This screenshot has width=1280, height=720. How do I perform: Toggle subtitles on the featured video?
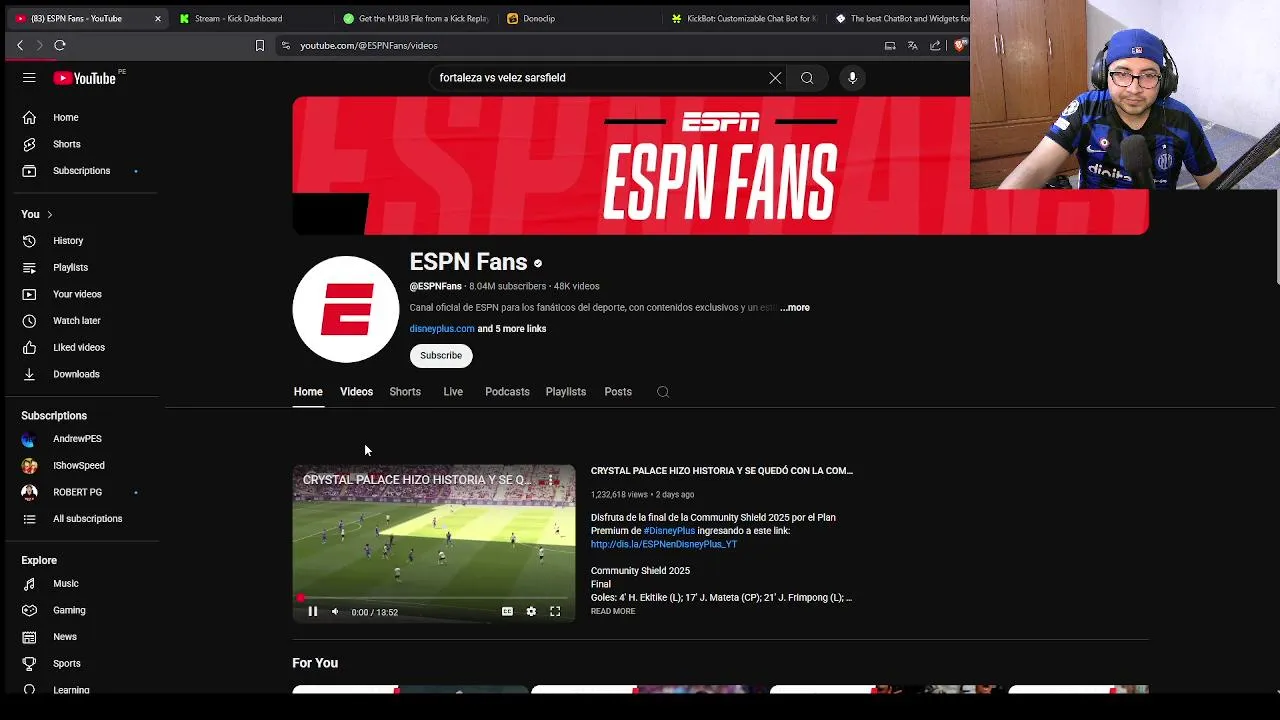[507, 612]
